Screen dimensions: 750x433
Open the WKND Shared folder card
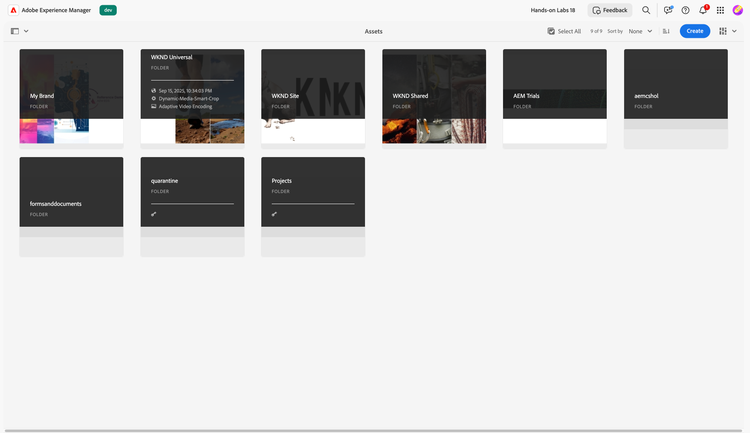click(x=434, y=96)
